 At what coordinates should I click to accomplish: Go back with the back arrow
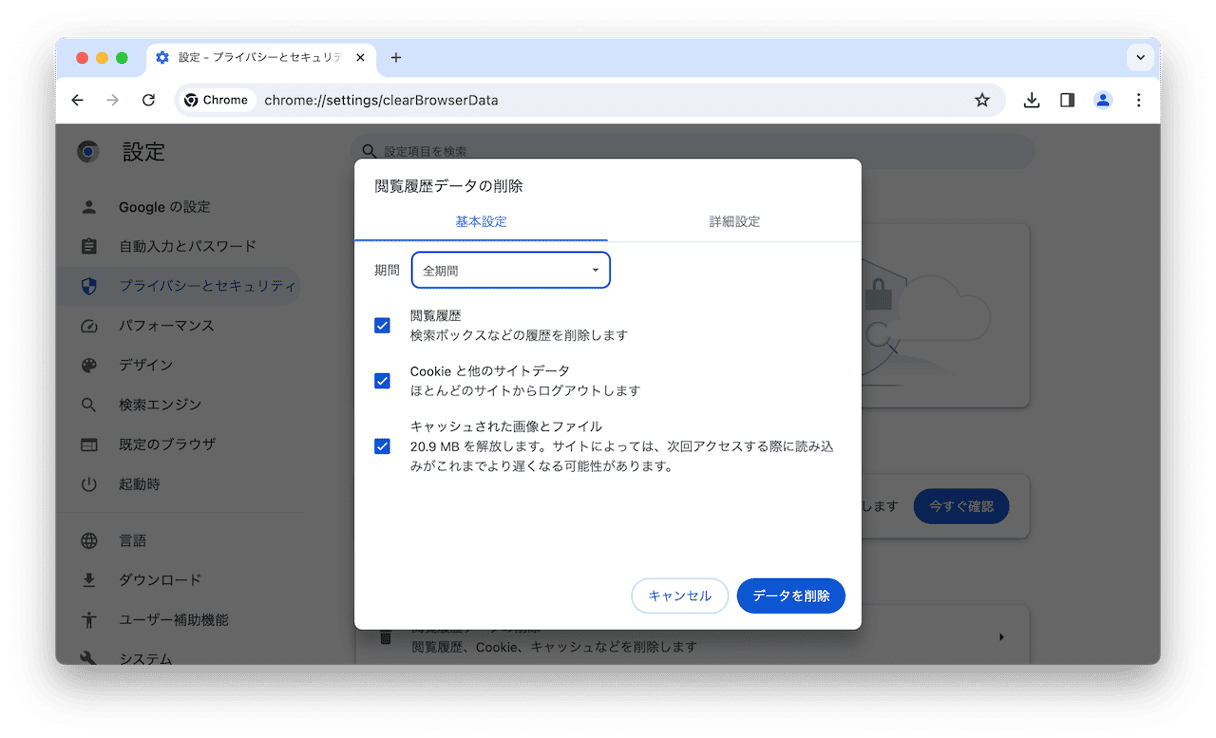(x=78, y=100)
